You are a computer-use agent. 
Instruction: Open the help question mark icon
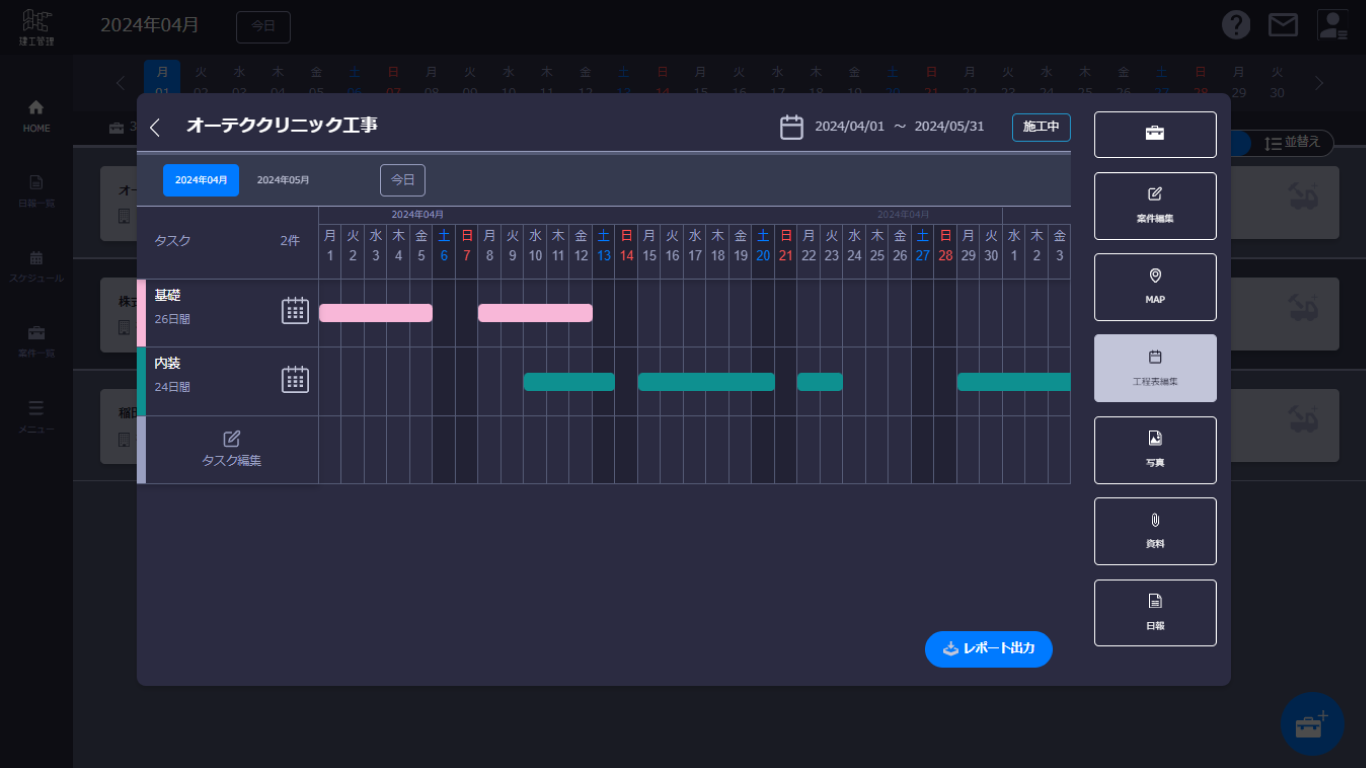coord(1236,25)
